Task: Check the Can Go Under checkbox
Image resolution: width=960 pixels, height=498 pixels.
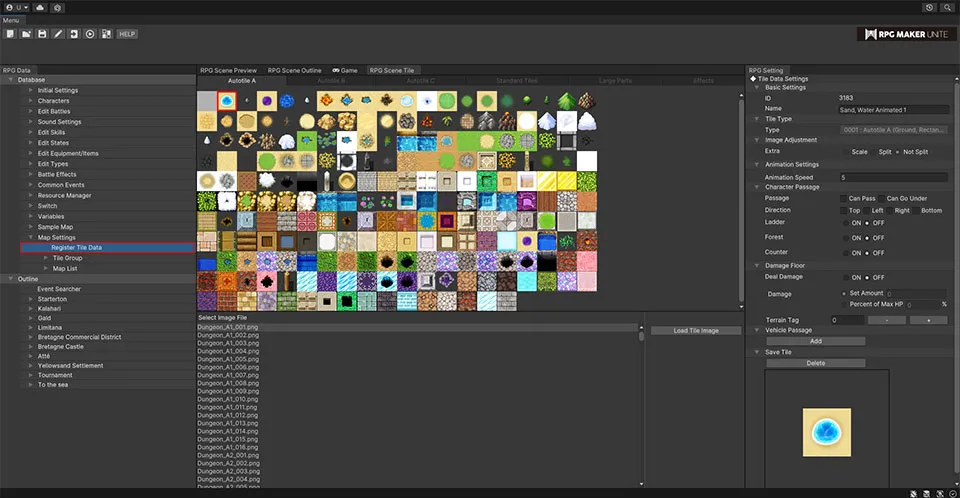Action: coord(881,198)
